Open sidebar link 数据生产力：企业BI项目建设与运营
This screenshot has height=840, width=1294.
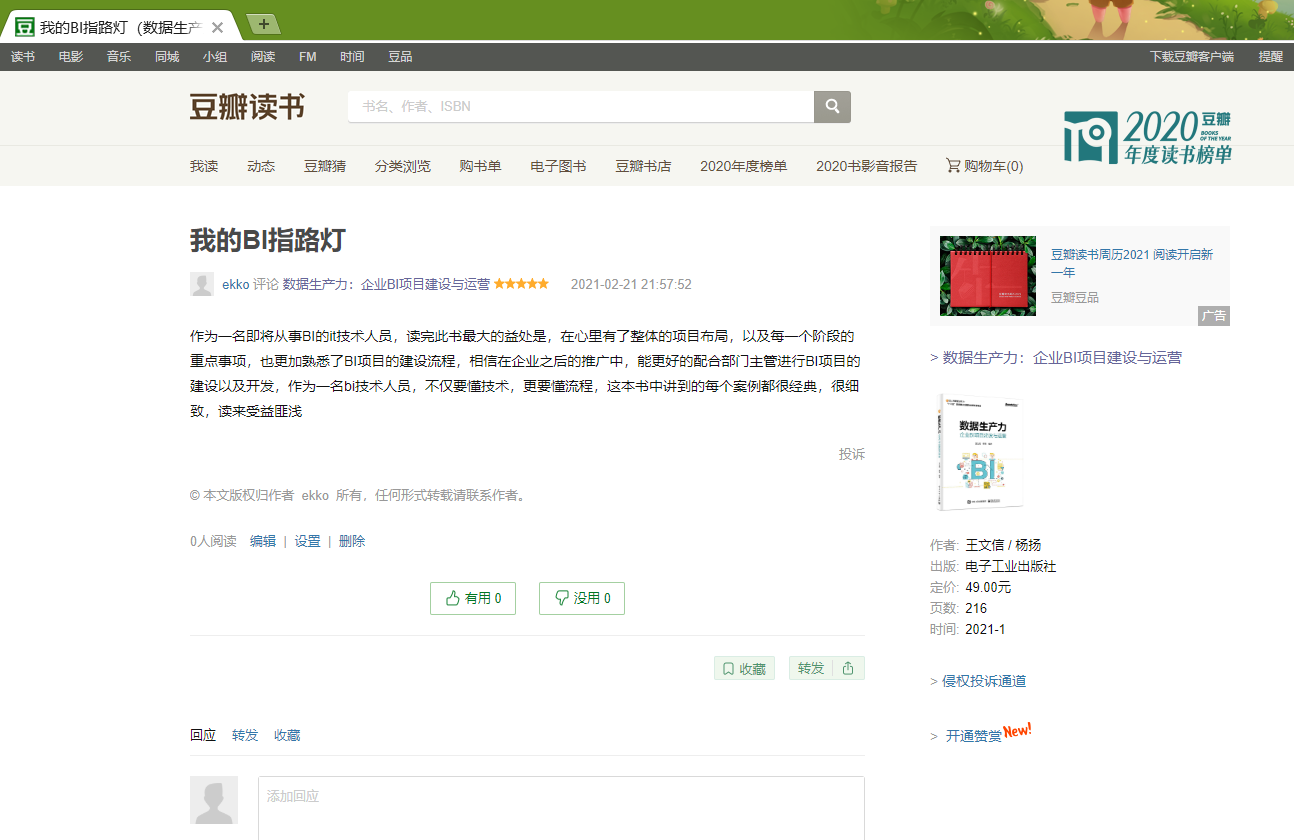(1062, 357)
